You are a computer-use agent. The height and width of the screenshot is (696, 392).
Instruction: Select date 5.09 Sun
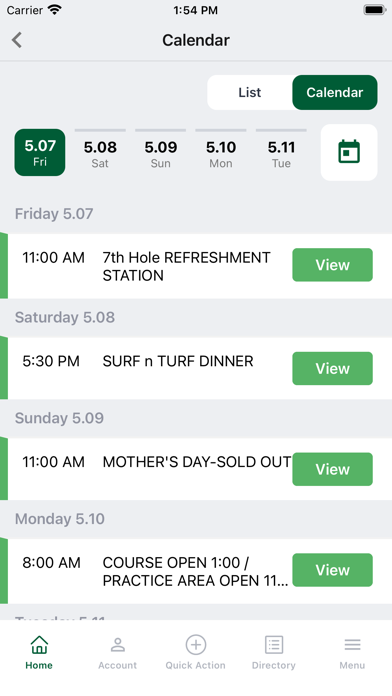[x=161, y=152]
